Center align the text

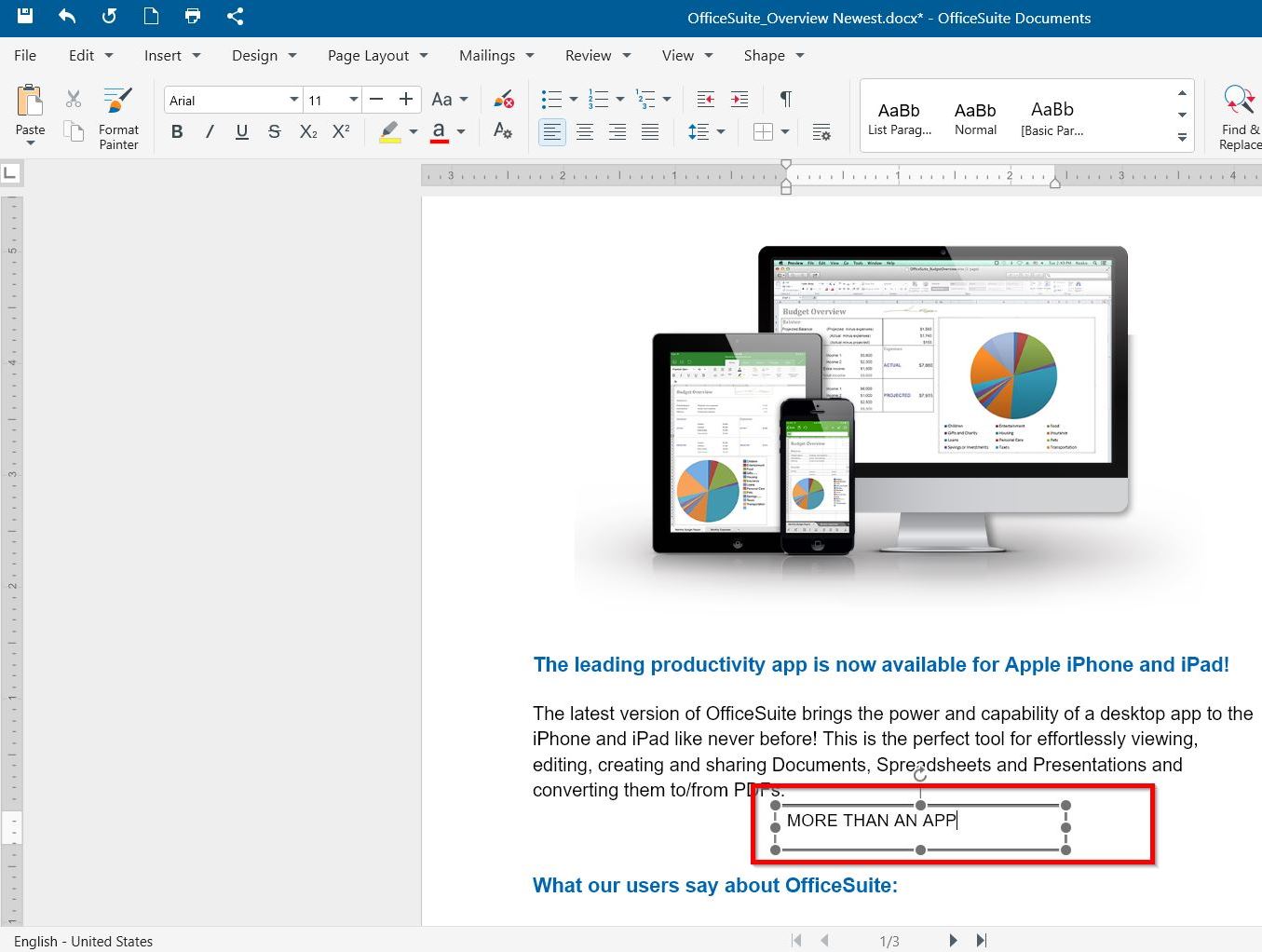(585, 132)
